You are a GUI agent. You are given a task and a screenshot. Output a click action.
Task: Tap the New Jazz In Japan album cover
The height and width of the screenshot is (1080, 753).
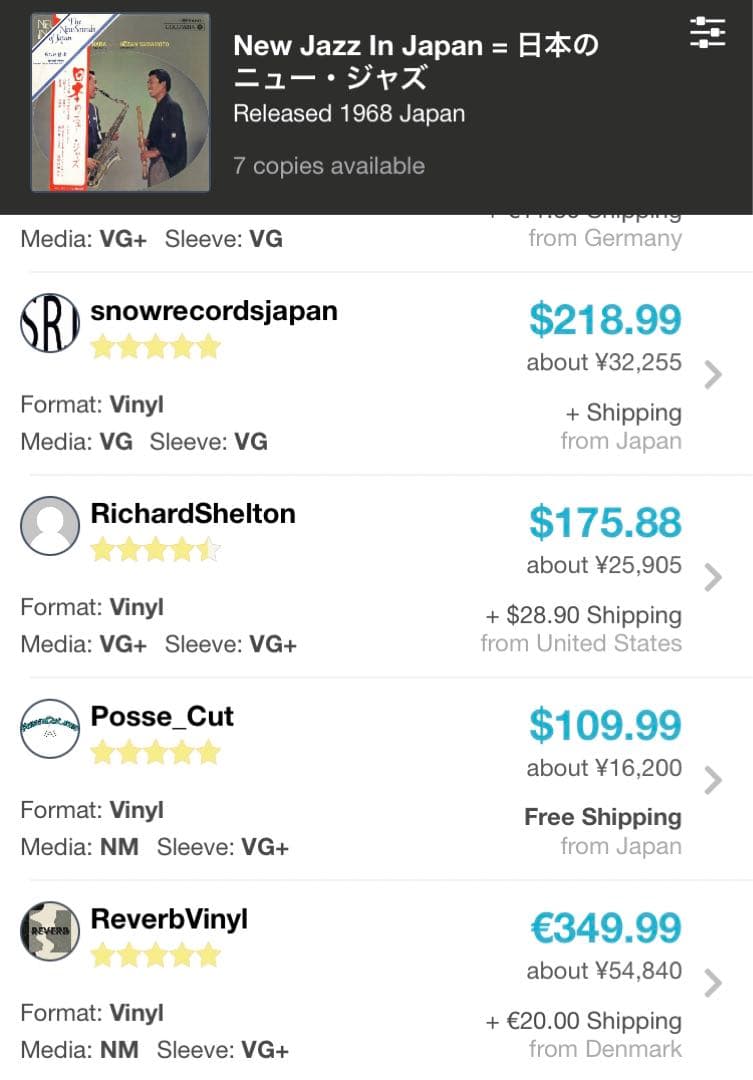point(120,102)
